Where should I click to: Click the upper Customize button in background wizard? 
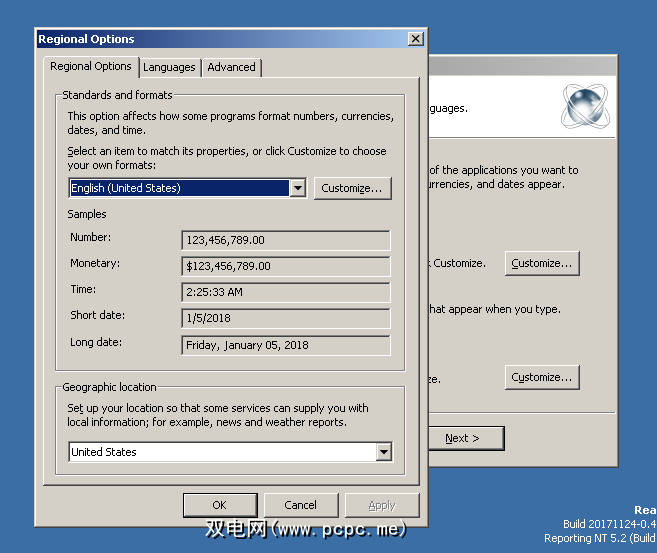click(x=542, y=263)
